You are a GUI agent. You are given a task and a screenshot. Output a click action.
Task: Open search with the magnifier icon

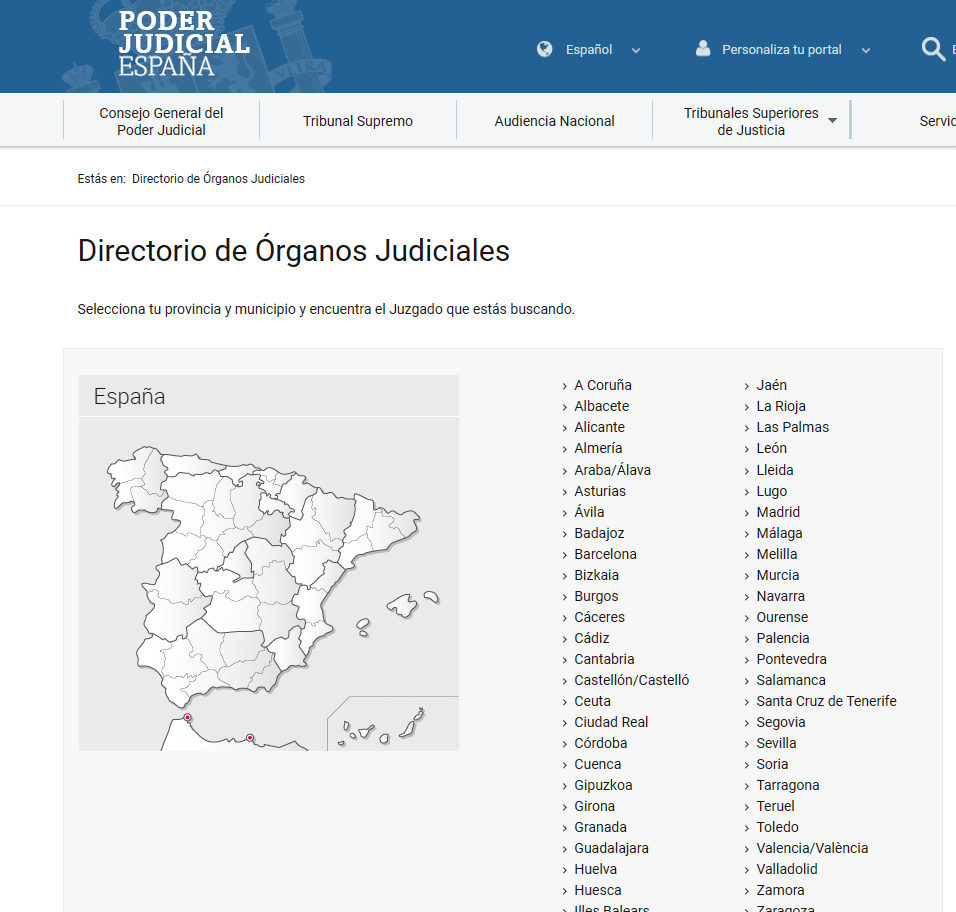[933, 49]
